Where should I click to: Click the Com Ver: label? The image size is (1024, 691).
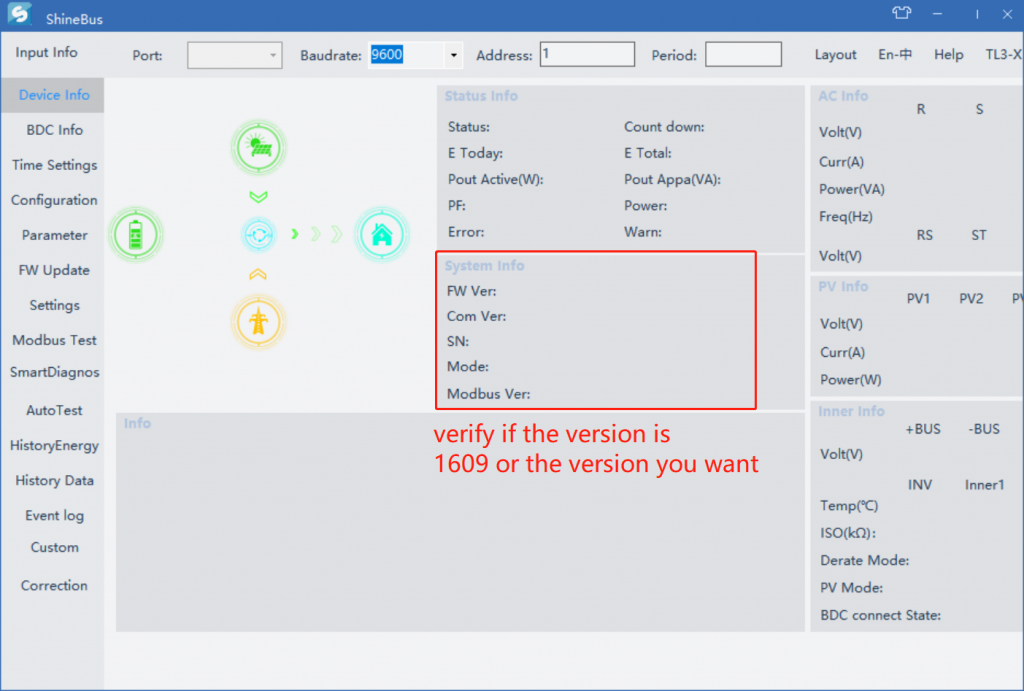(476, 316)
